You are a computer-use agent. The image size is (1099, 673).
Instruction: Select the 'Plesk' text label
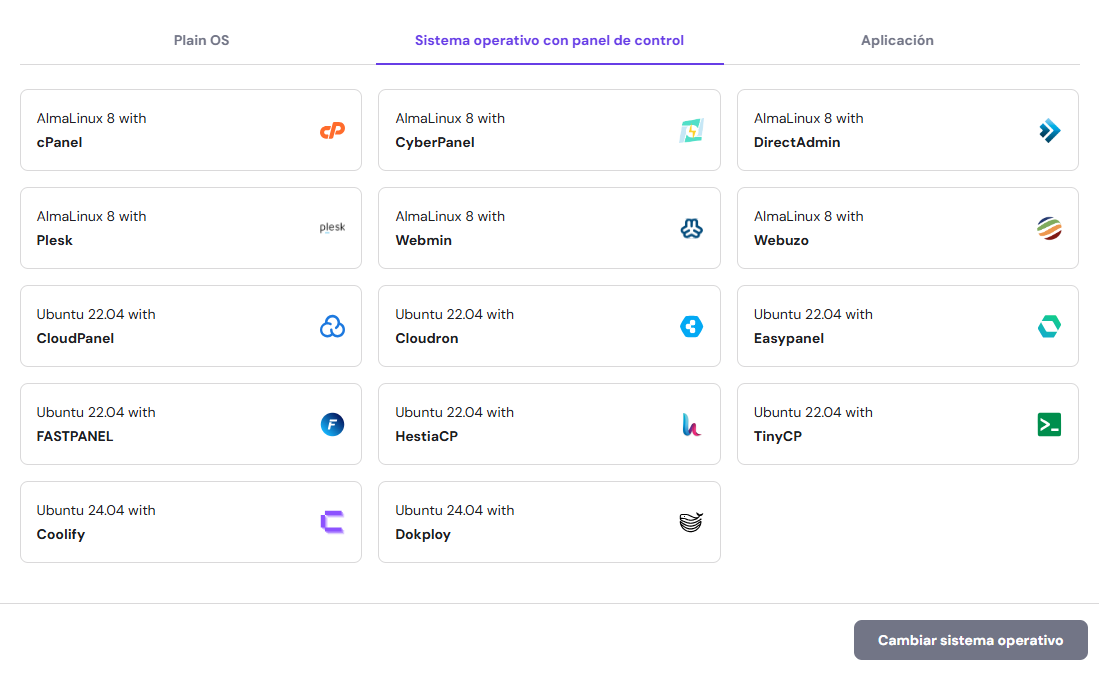(x=55, y=240)
